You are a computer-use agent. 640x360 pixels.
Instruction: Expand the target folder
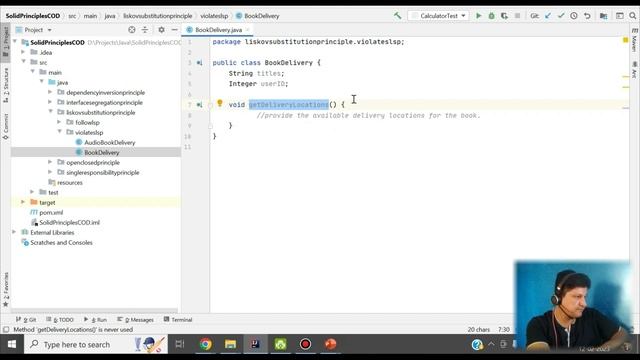point(23,202)
